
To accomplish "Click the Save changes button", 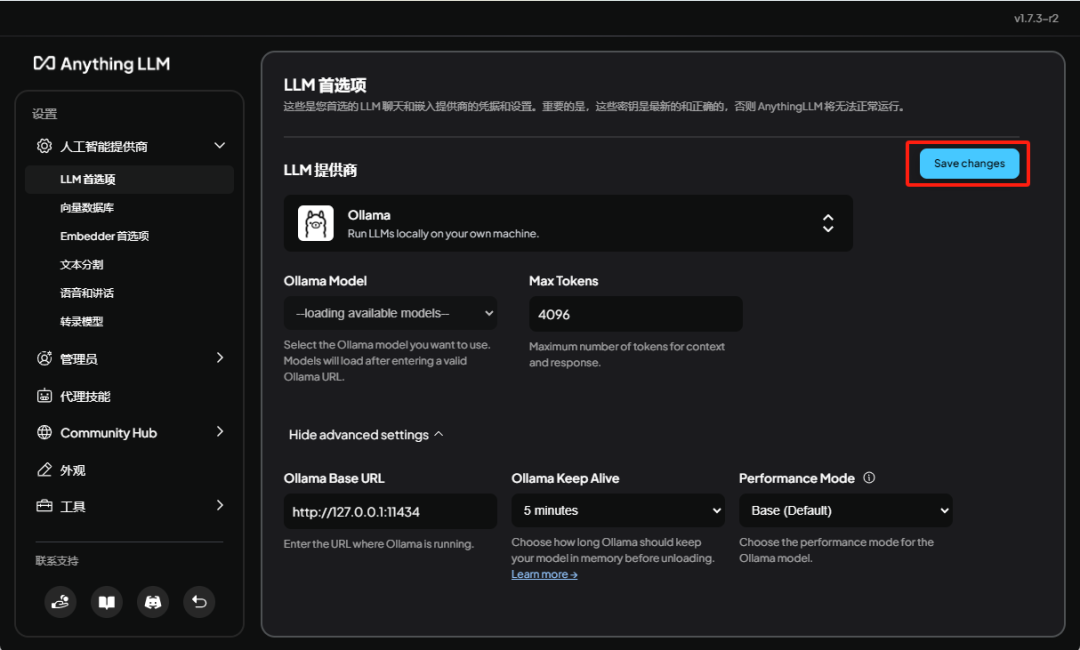I will click(x=969, y=163).
